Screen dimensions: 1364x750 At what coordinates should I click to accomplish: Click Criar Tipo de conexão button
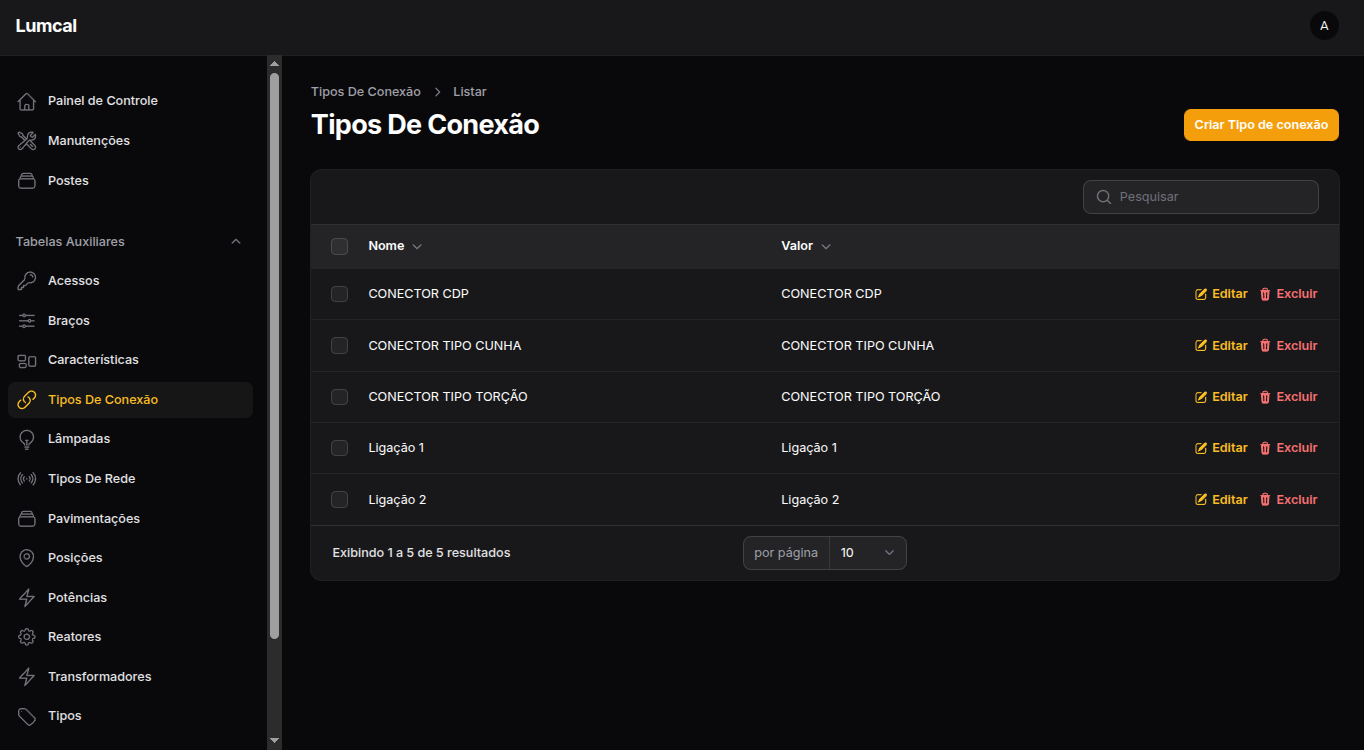[1260, 125]
